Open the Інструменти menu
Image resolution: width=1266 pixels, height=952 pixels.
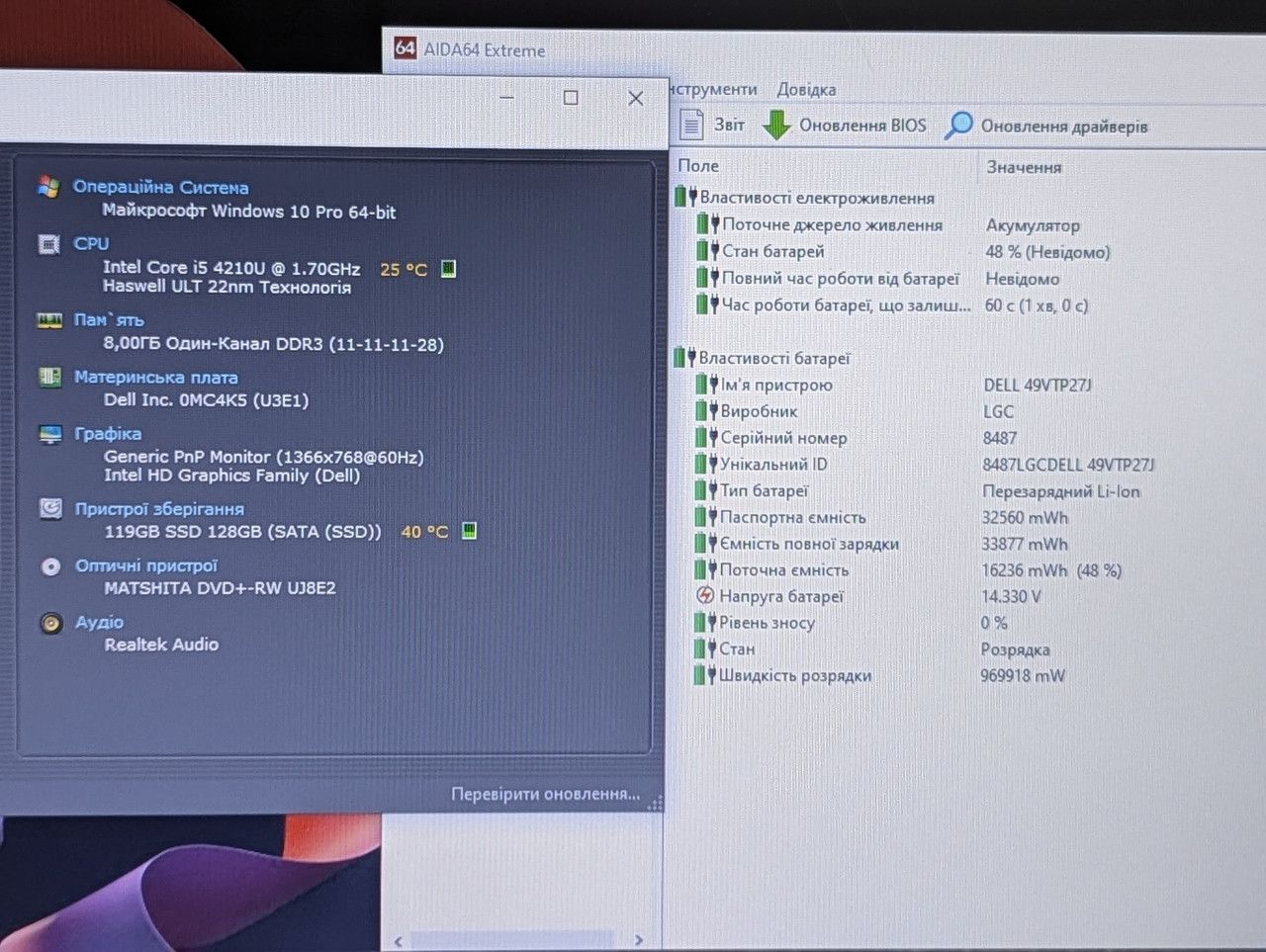pos(713,89)
